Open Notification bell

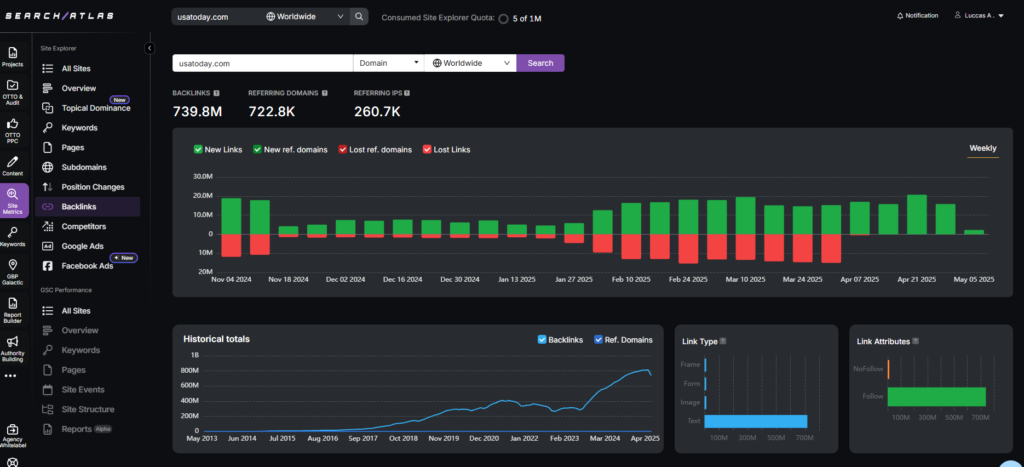[918, 16]
